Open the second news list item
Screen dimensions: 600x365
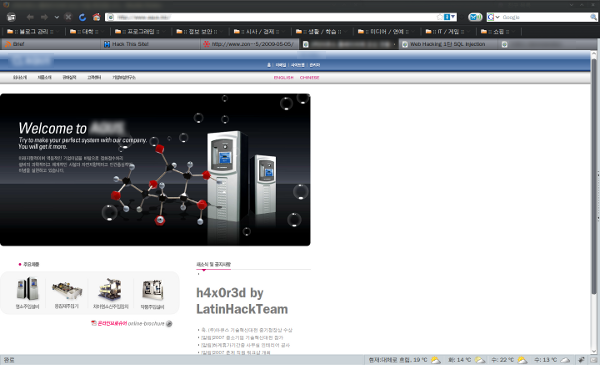[x=240, y=337]
